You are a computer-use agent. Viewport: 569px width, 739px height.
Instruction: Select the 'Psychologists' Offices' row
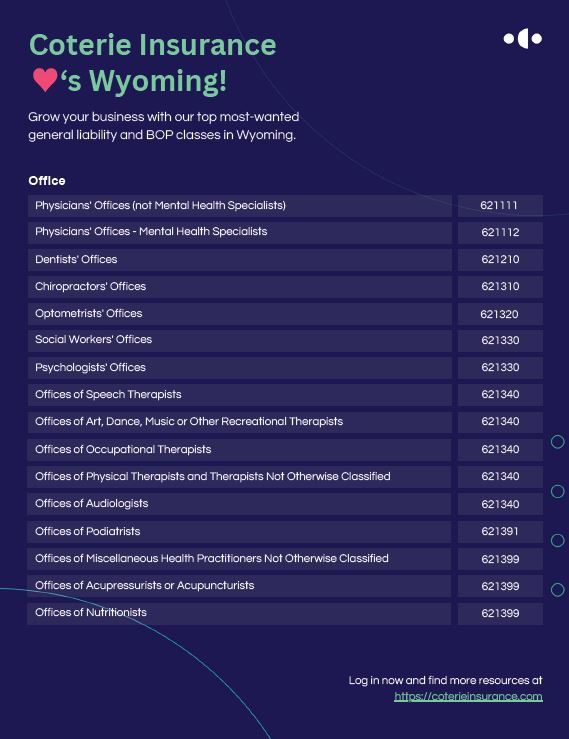[x=239, y=368]
